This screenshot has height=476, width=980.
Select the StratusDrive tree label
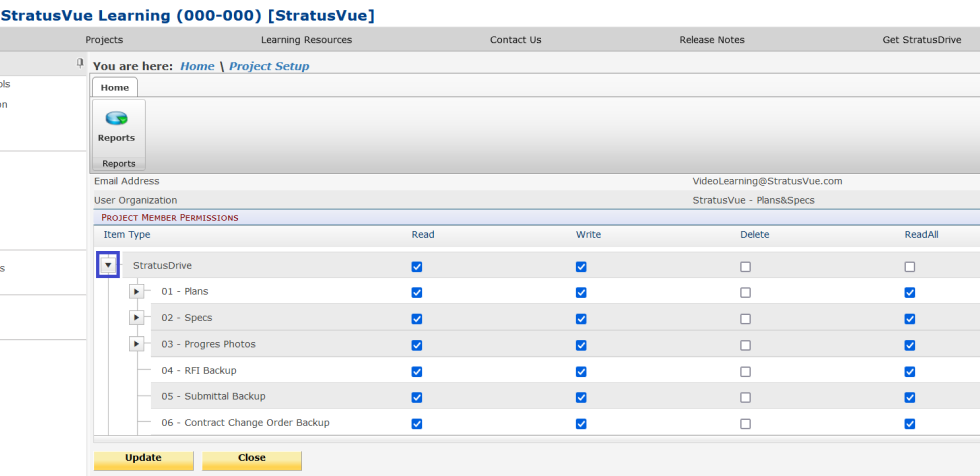coord(162,265)
